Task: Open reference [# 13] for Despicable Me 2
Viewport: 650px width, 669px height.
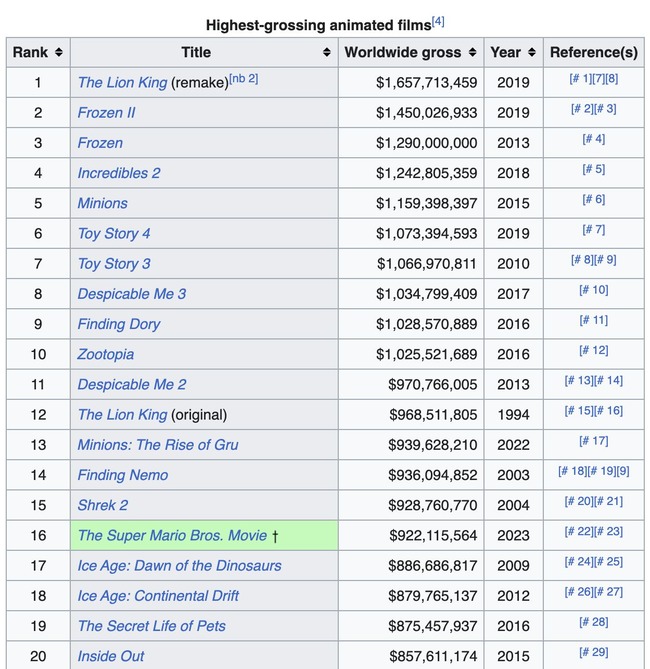Action: pos(579,381)
